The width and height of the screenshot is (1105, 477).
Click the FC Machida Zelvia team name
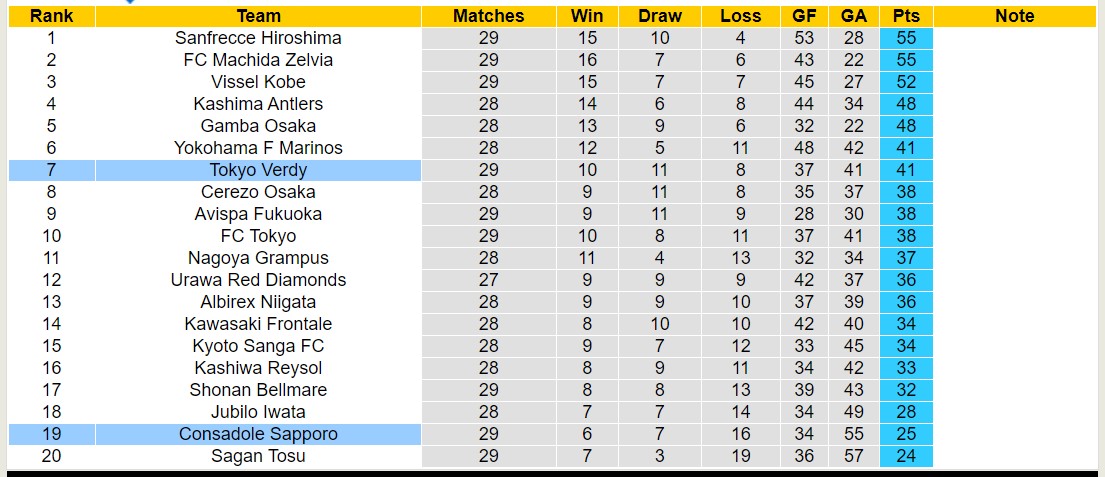258,60
